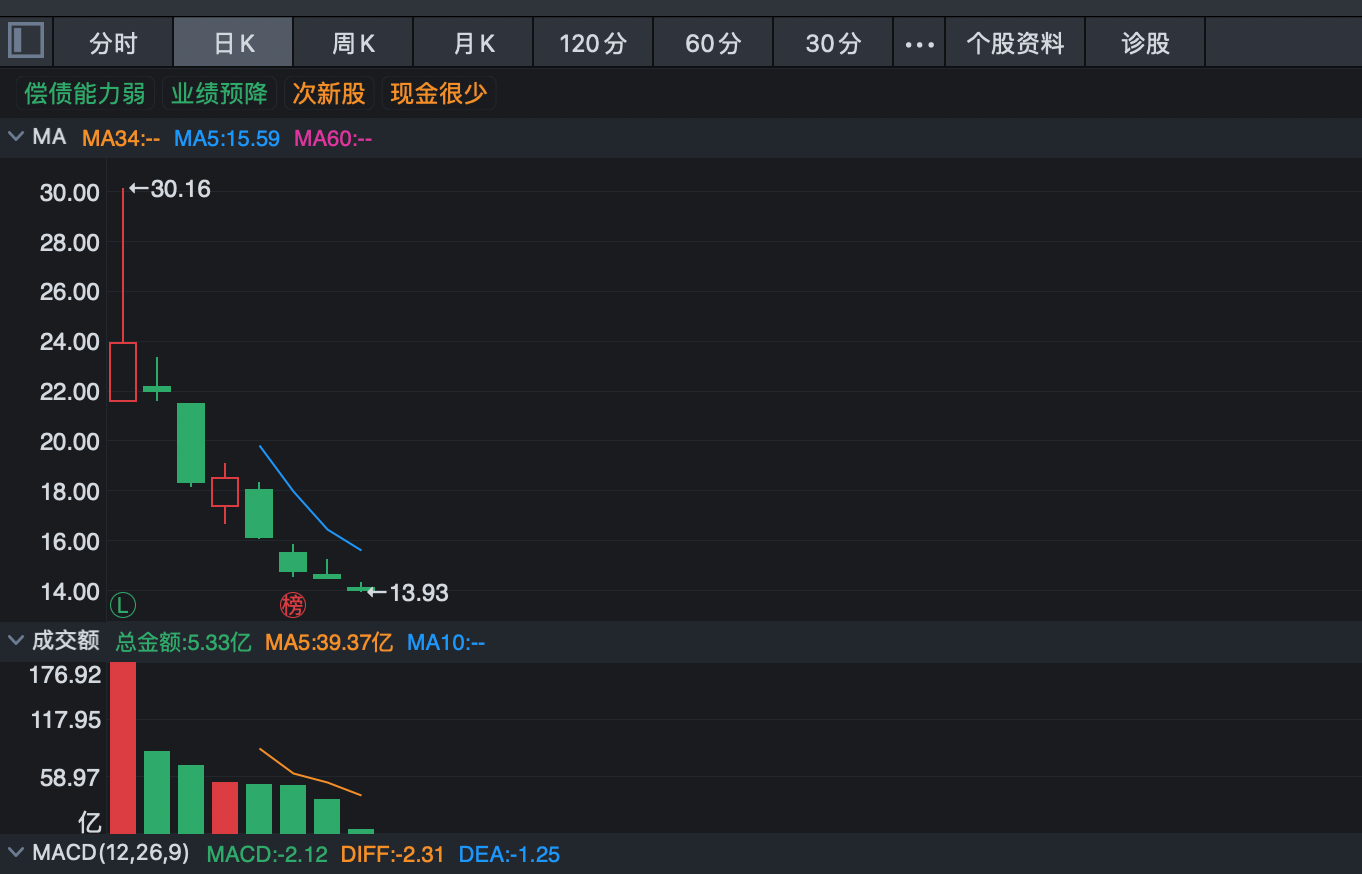Open 个股资料 tab
Image resolution: width=1362 pixels, height=874 pixels.
click(1015, 44)
